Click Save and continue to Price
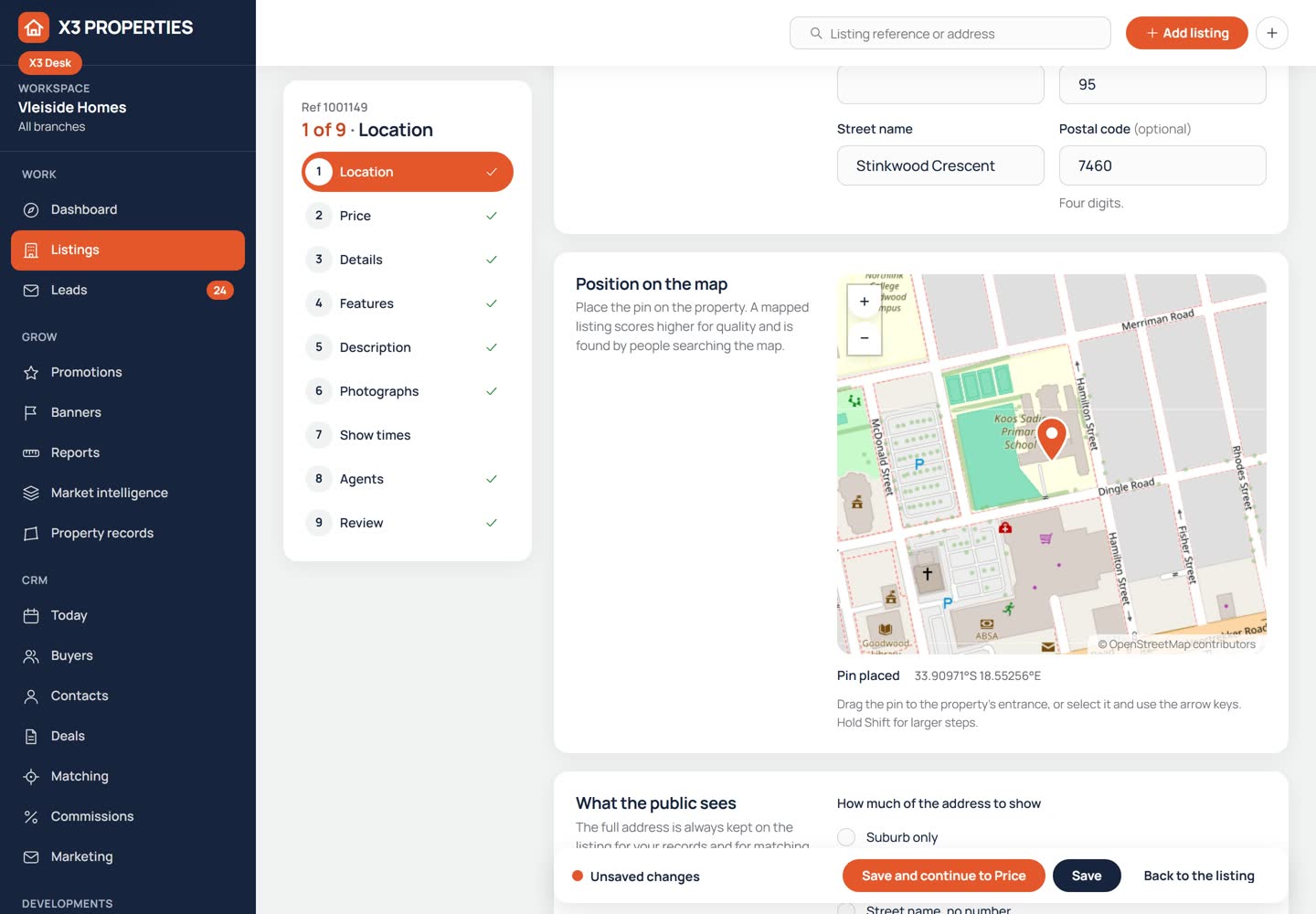Image resolution: width=1316 pixels, height=914 pixels. 943,876
